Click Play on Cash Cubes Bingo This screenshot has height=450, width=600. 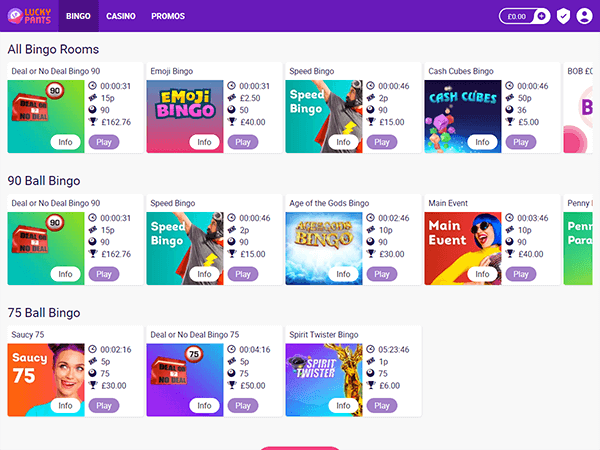(520, 142)
